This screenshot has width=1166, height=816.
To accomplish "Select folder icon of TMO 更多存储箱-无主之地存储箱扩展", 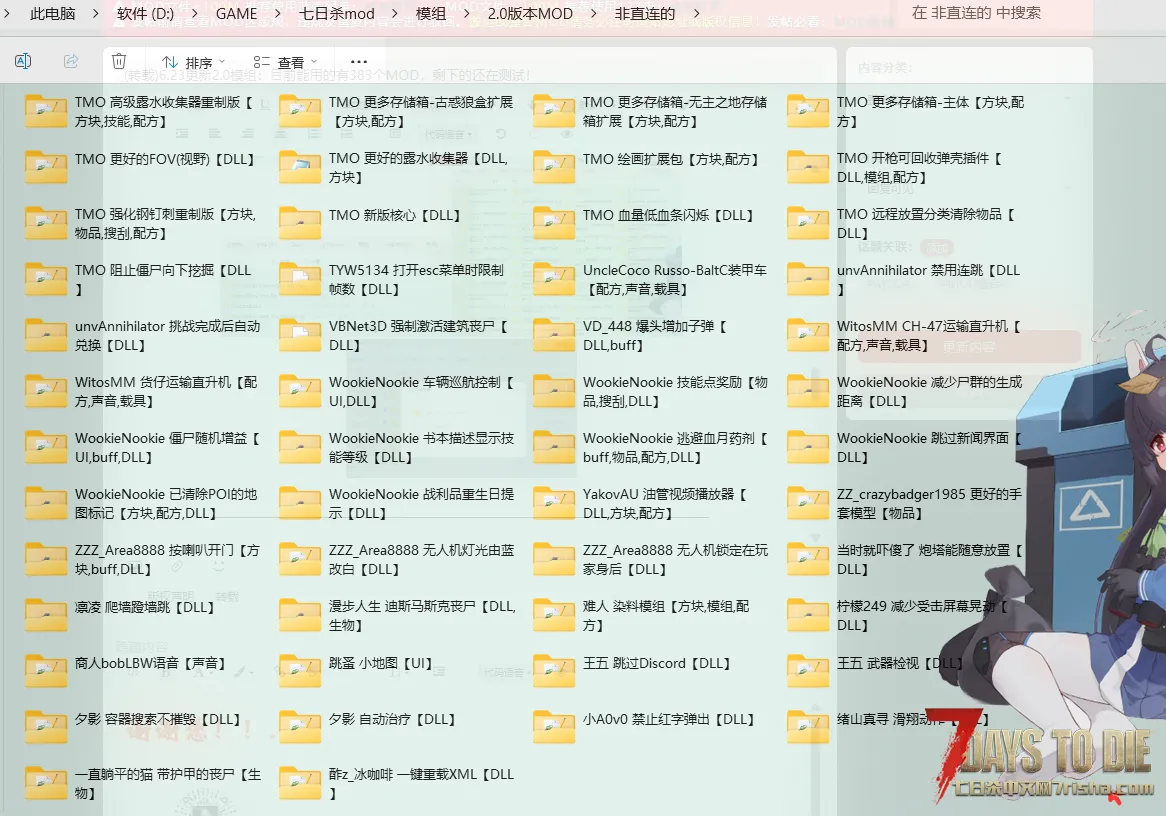I will coord(554,111).
